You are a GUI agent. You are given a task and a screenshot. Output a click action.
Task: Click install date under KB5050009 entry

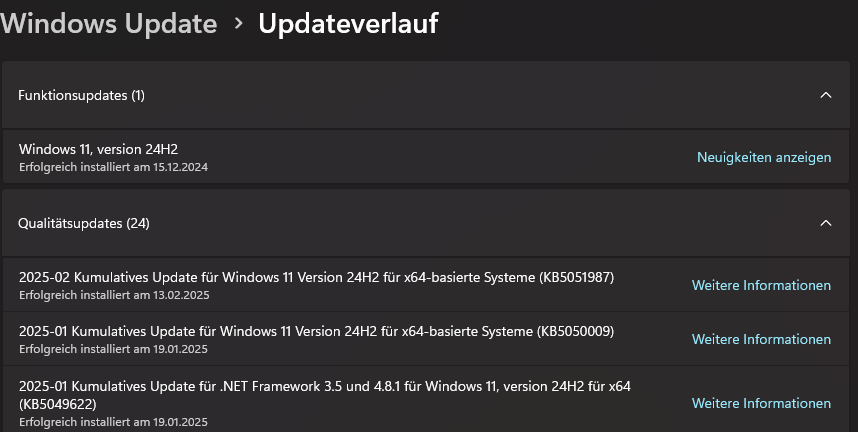click(x=113, y=349)
